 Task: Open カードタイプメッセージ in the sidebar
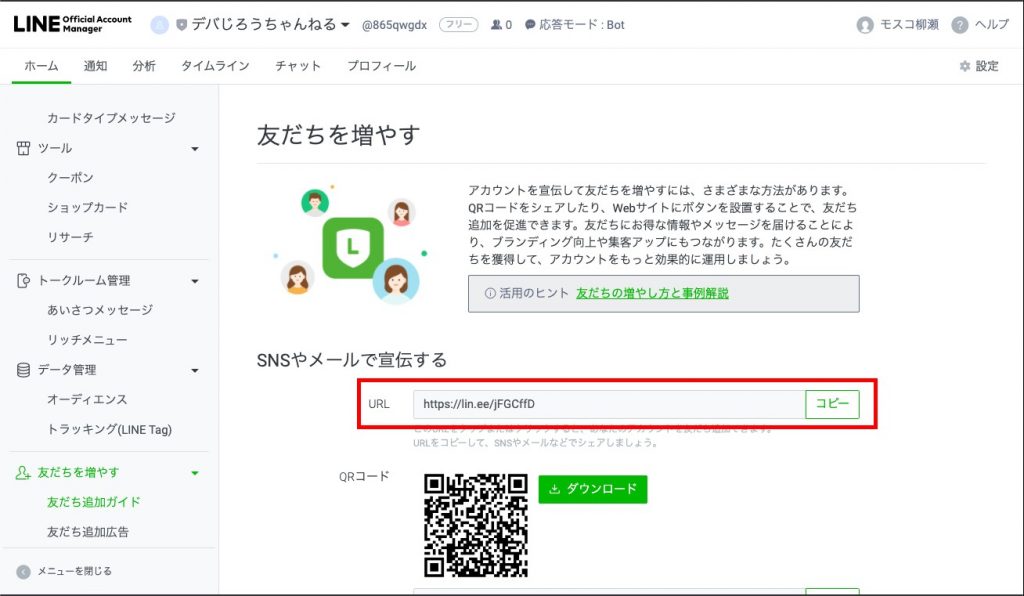[112, 118]
